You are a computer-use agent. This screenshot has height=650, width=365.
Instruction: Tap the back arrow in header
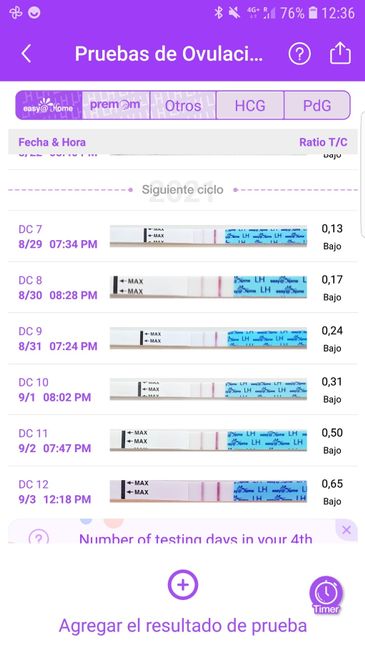[x=26, y=54]
